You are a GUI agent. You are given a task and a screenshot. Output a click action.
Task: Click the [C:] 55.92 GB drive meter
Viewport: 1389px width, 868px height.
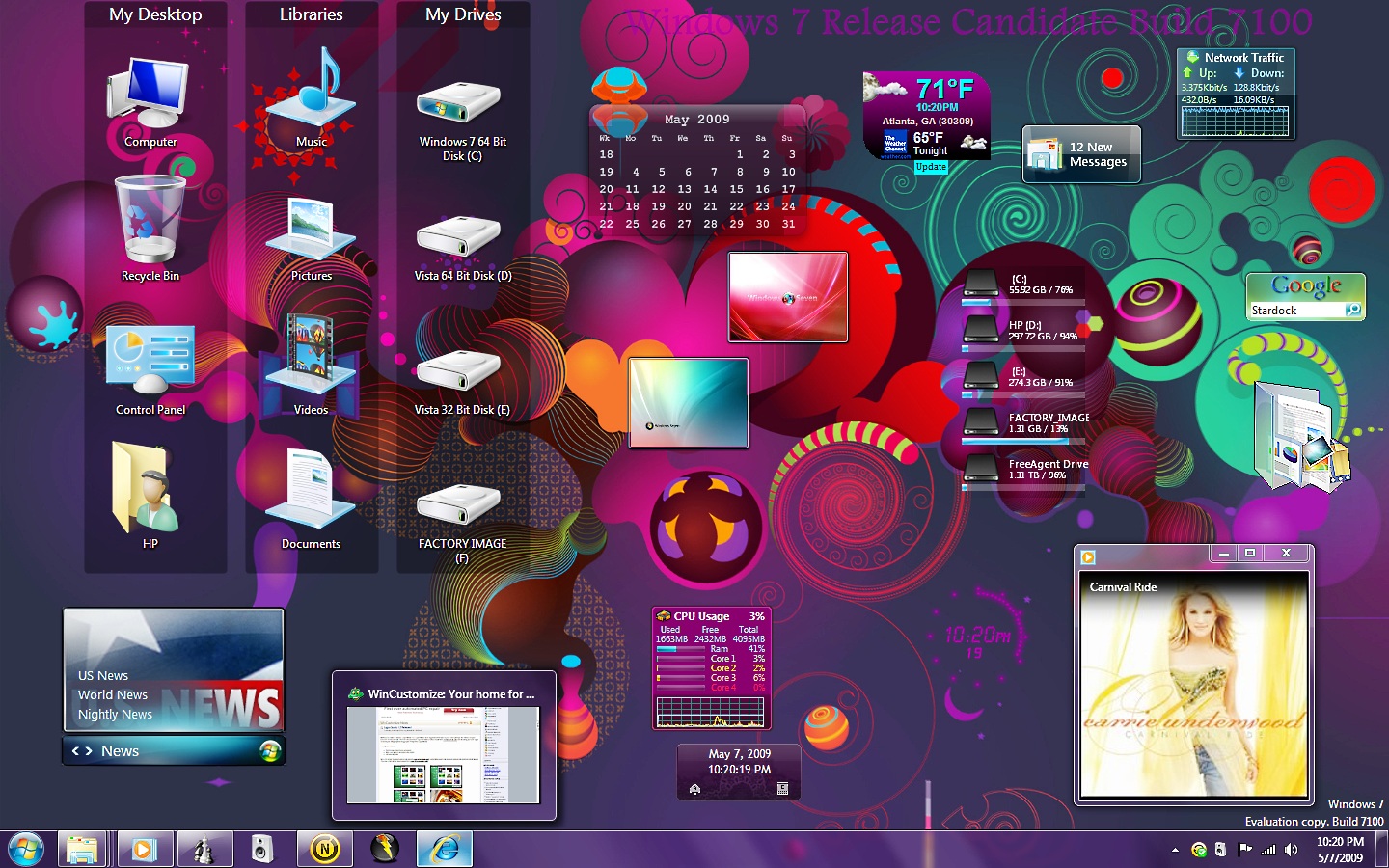1024,285
